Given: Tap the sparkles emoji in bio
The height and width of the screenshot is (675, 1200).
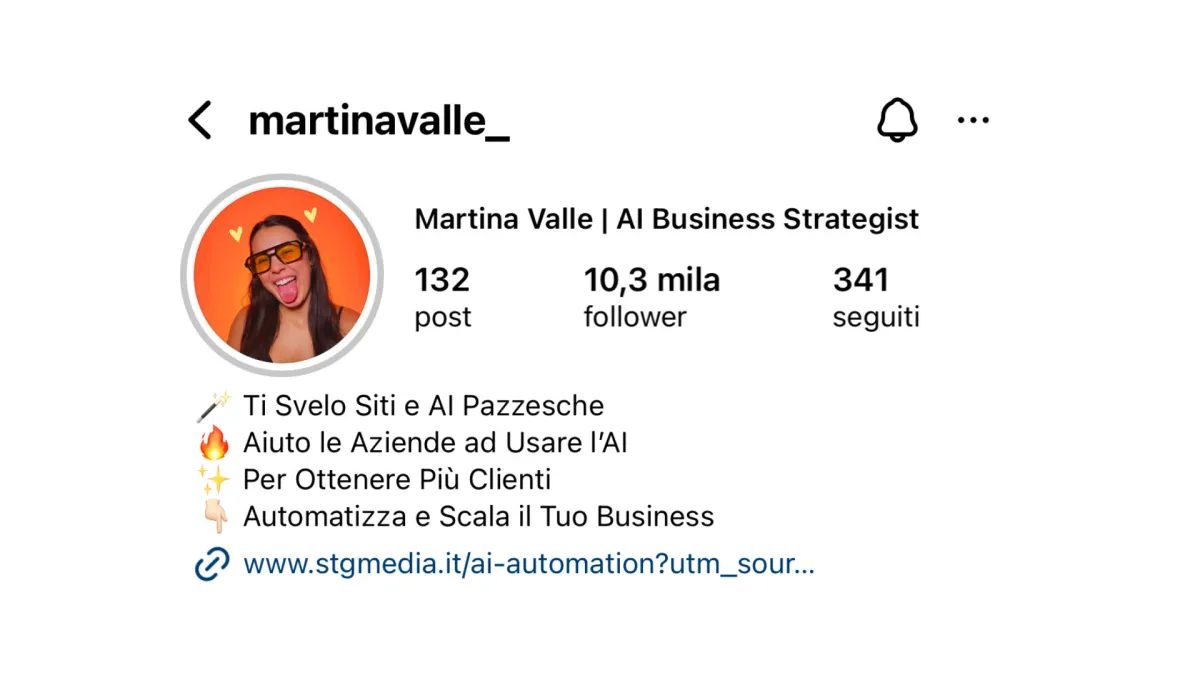Looking at the screenshot, I should pos(213,480).
